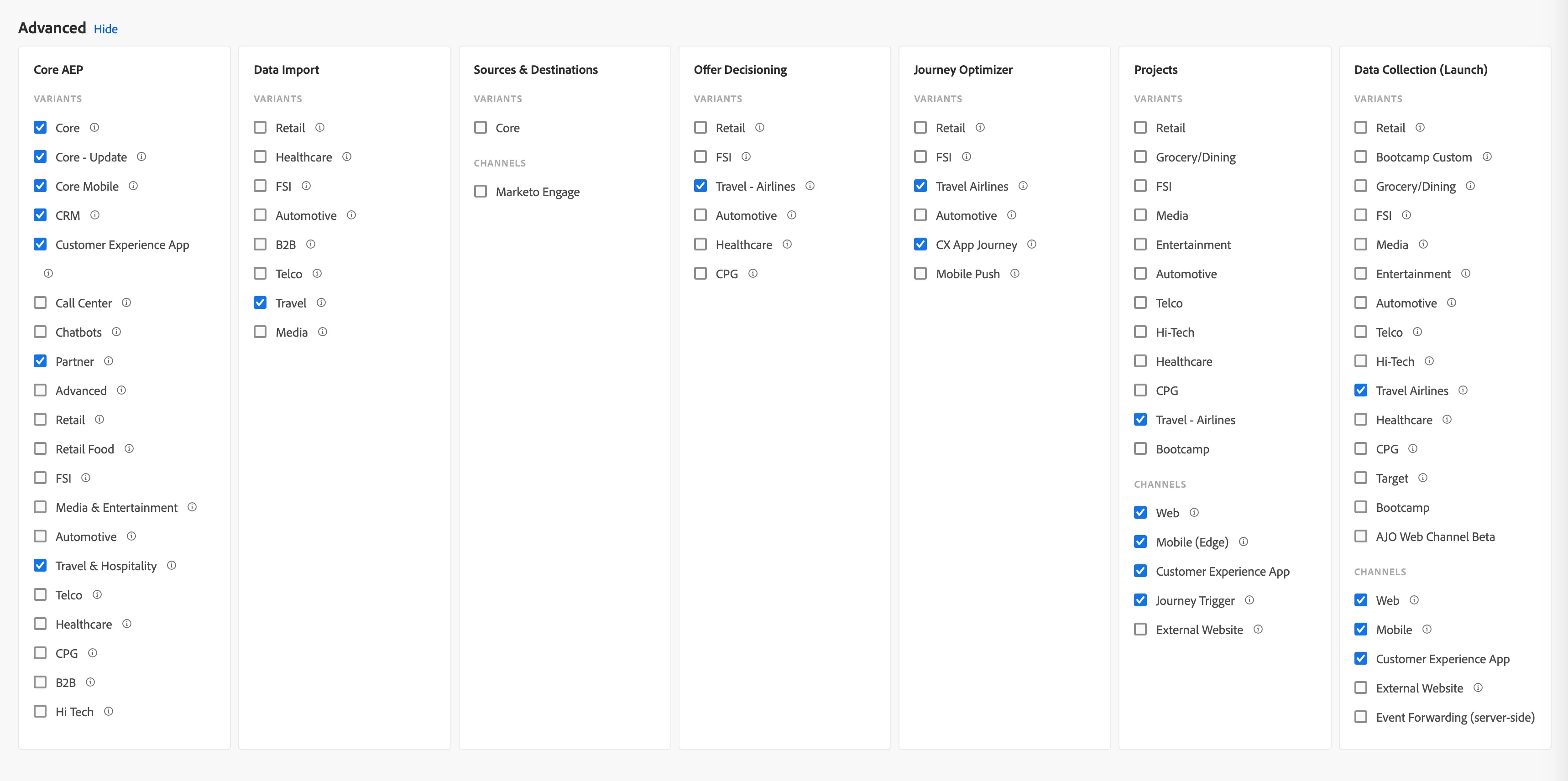Open info icon next to Chatbots
Viewport: 1568px width, 781px height.
point(116,332)
